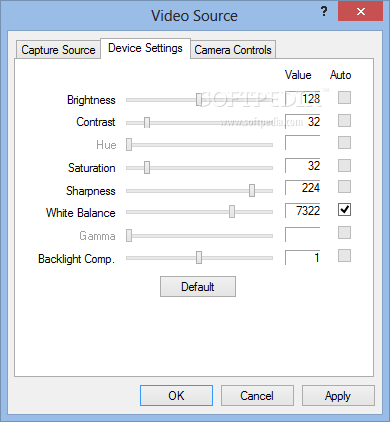Switch to the Camera Controls tab
The image size is (390, 422).
pyautogui.click(x=233, y=50)
